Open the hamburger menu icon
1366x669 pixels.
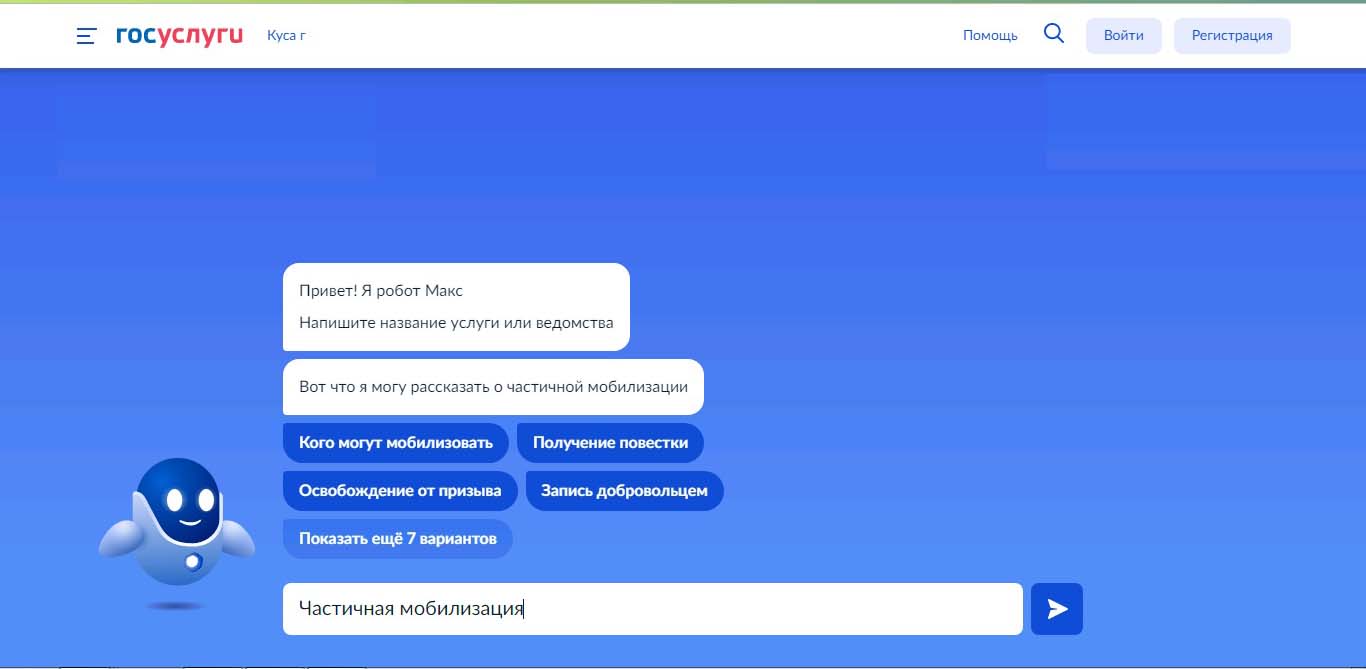click(x=87, y=36)
